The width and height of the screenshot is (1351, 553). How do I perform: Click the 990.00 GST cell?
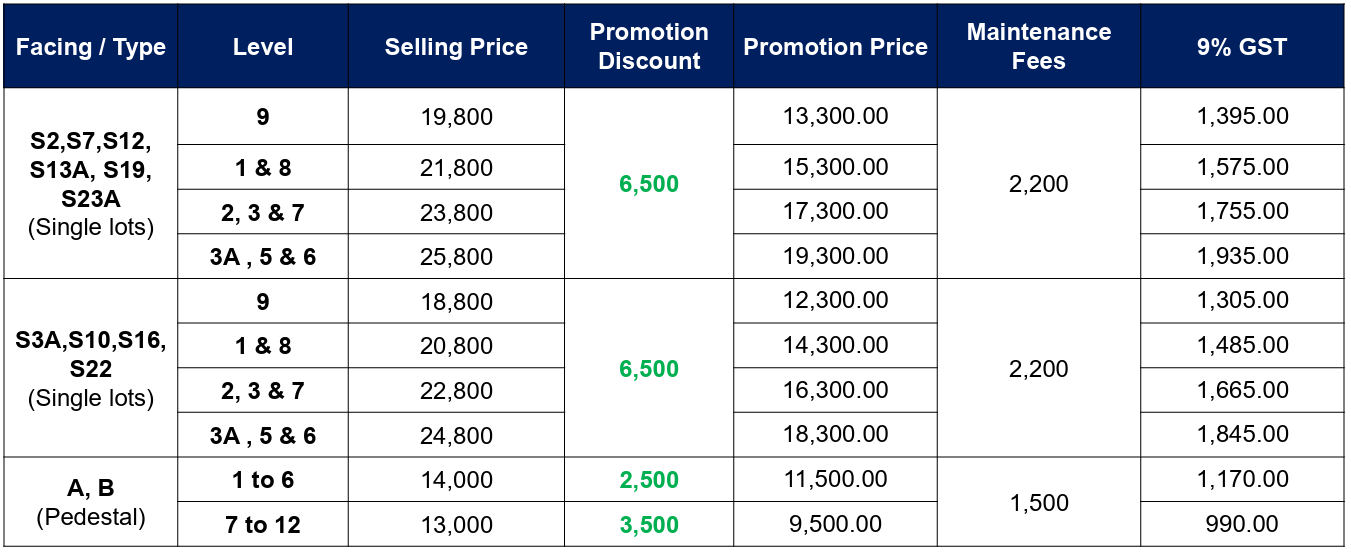[x=1242, y=524]
